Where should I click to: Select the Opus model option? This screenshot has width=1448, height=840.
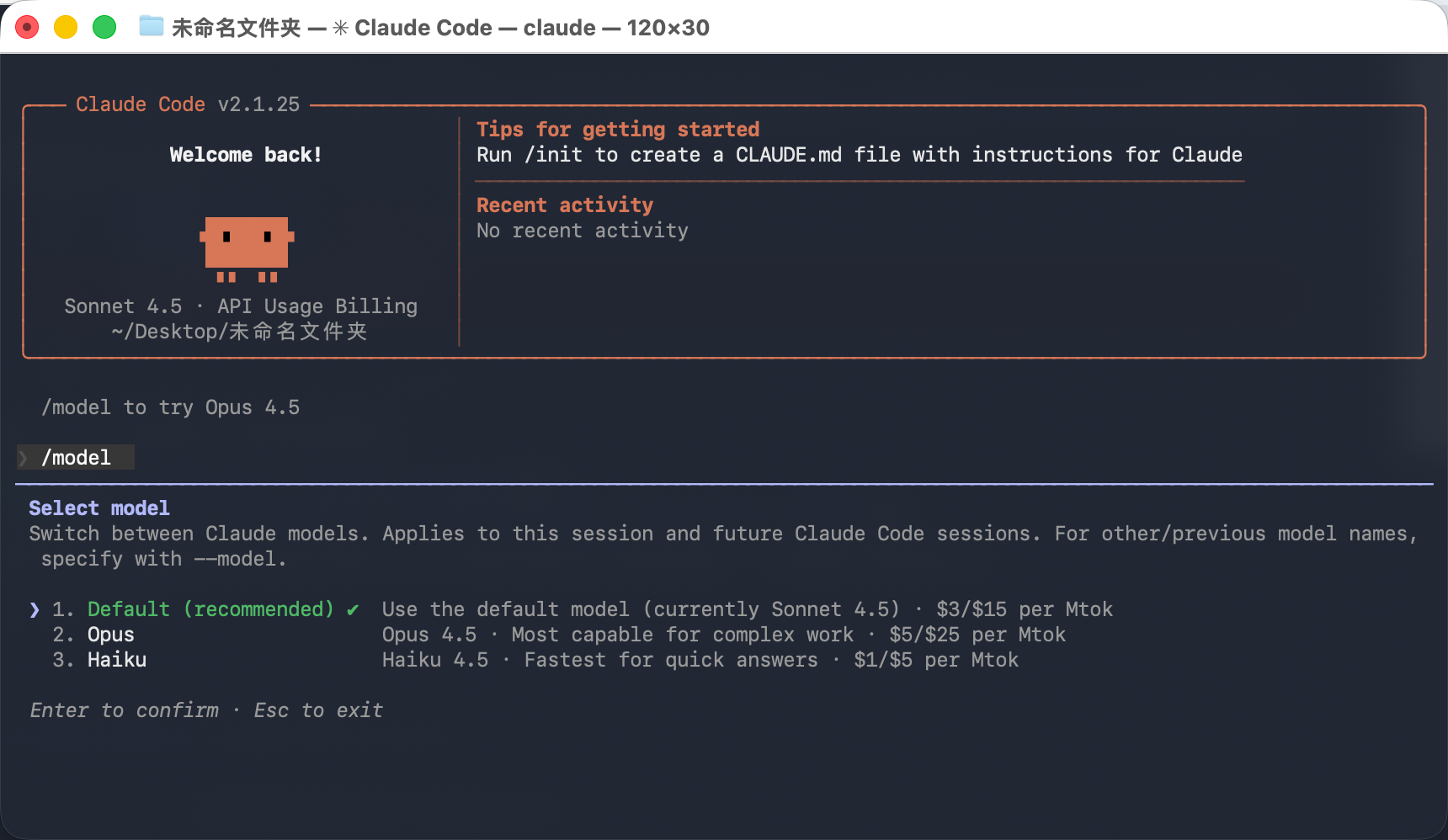pyautogui.click(x=111, y=635)
